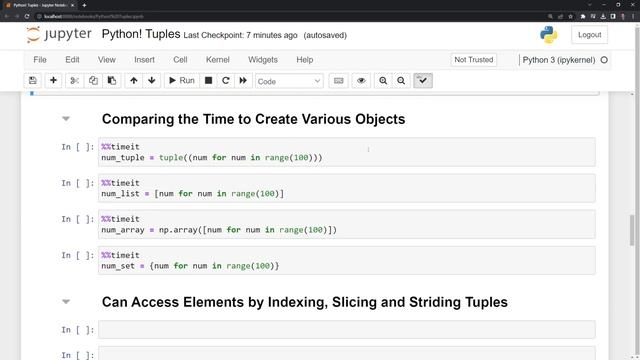Screen dimensions: 640x360
Task: Paste cells below icon
Action: click(x=111, y=81)
